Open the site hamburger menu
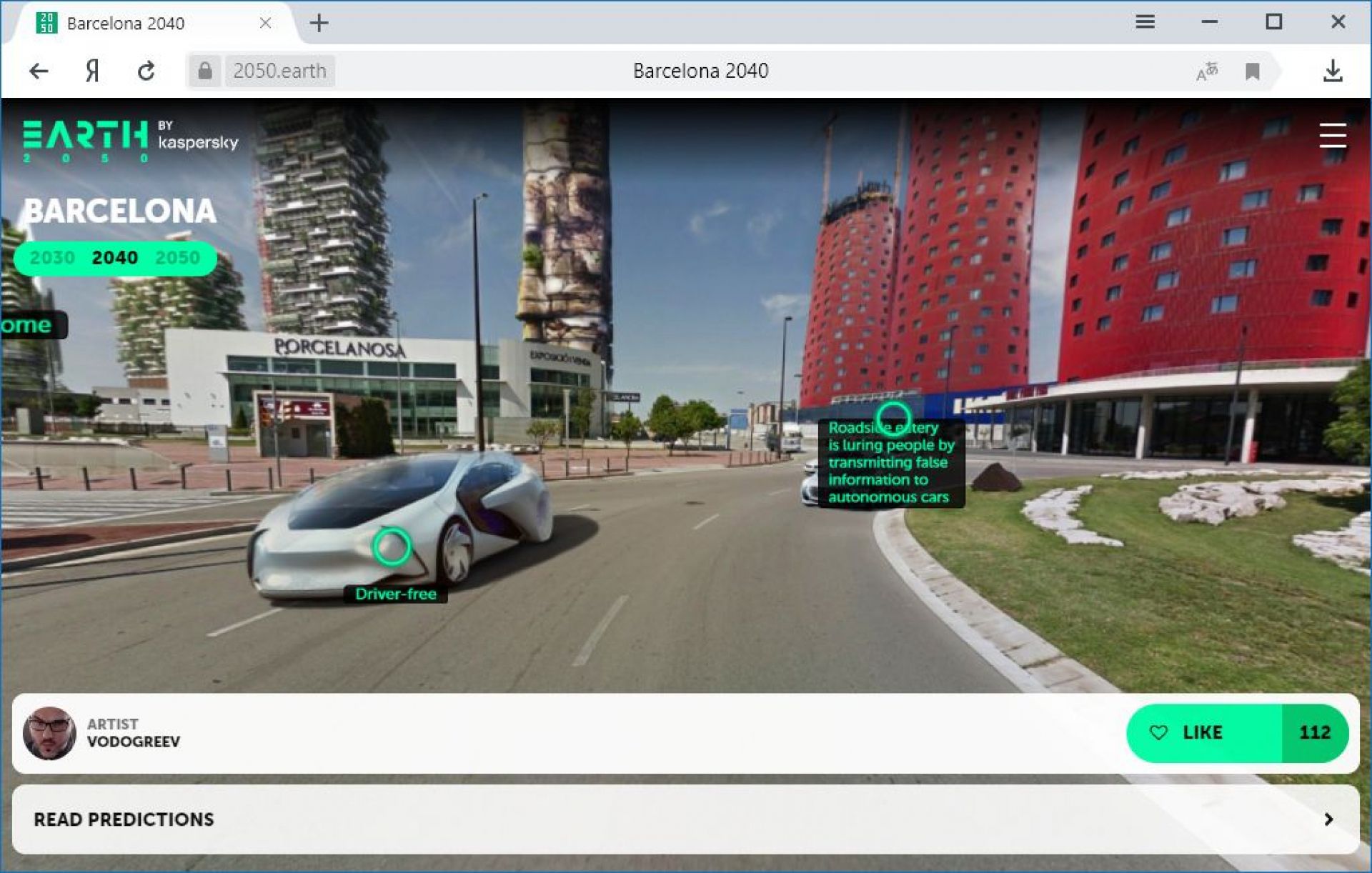This screenshot has height=873, width=1372. [1332, 136]
